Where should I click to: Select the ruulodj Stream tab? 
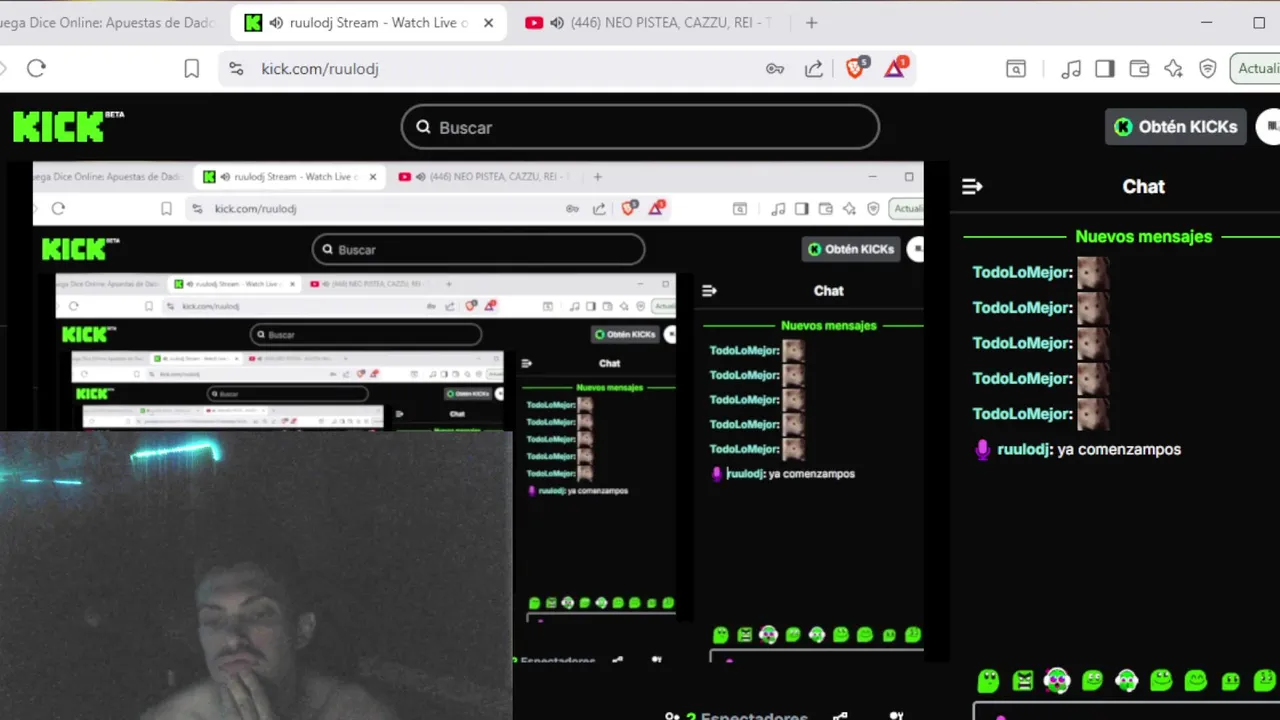[367, 22]
